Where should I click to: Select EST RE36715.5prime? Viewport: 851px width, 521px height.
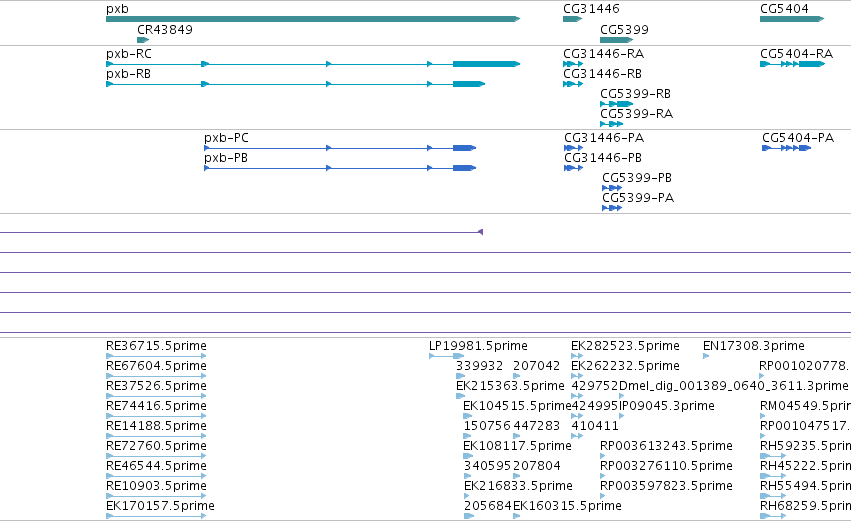pos(156,346)
